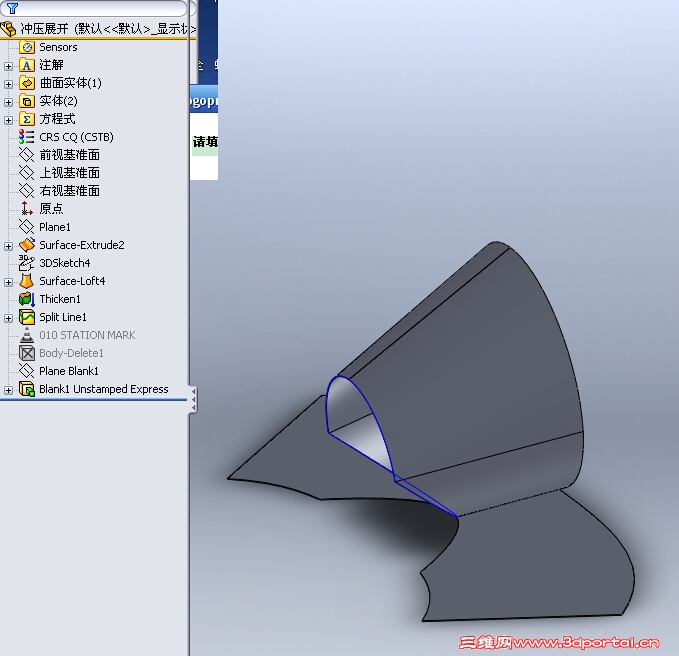Expand the Surface-Extrude2 feature
Screen dimensions: 679x656
tap(8, 246)
